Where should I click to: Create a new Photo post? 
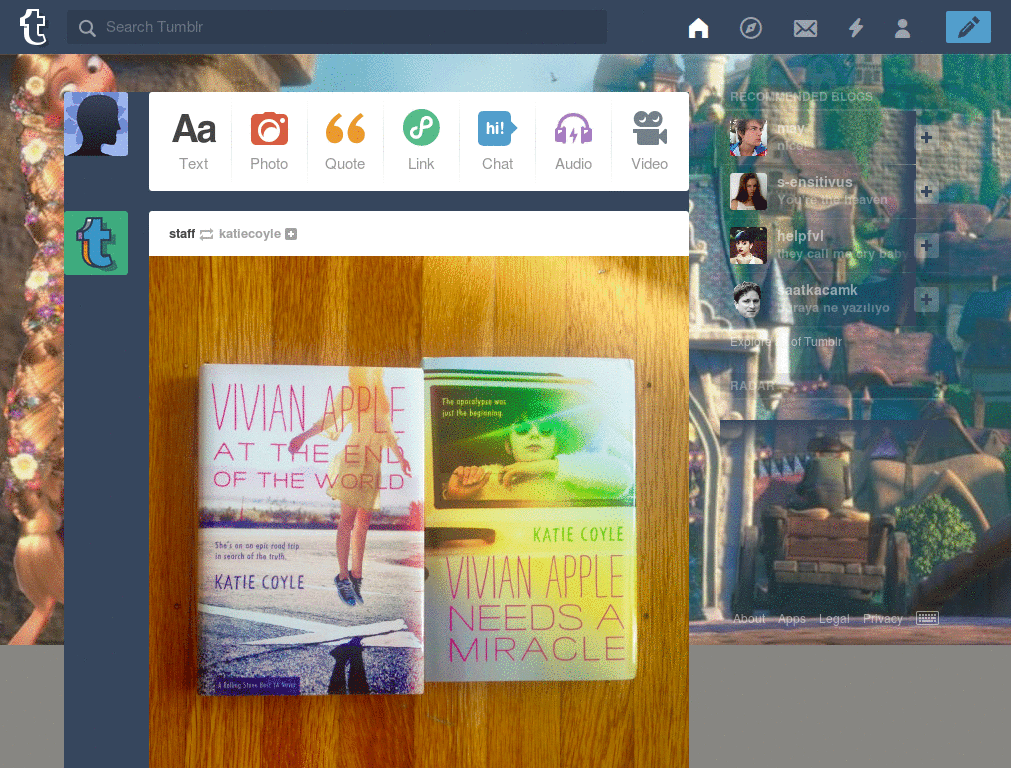[269, 141]
